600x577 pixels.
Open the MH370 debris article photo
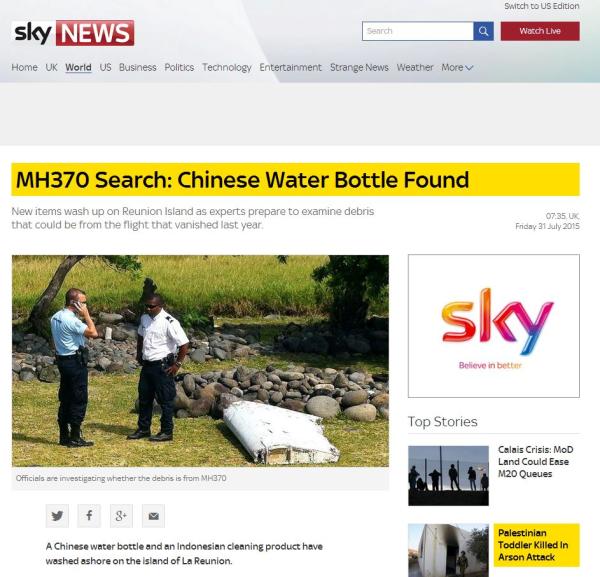pyautogui.click(x=200, y=361)
